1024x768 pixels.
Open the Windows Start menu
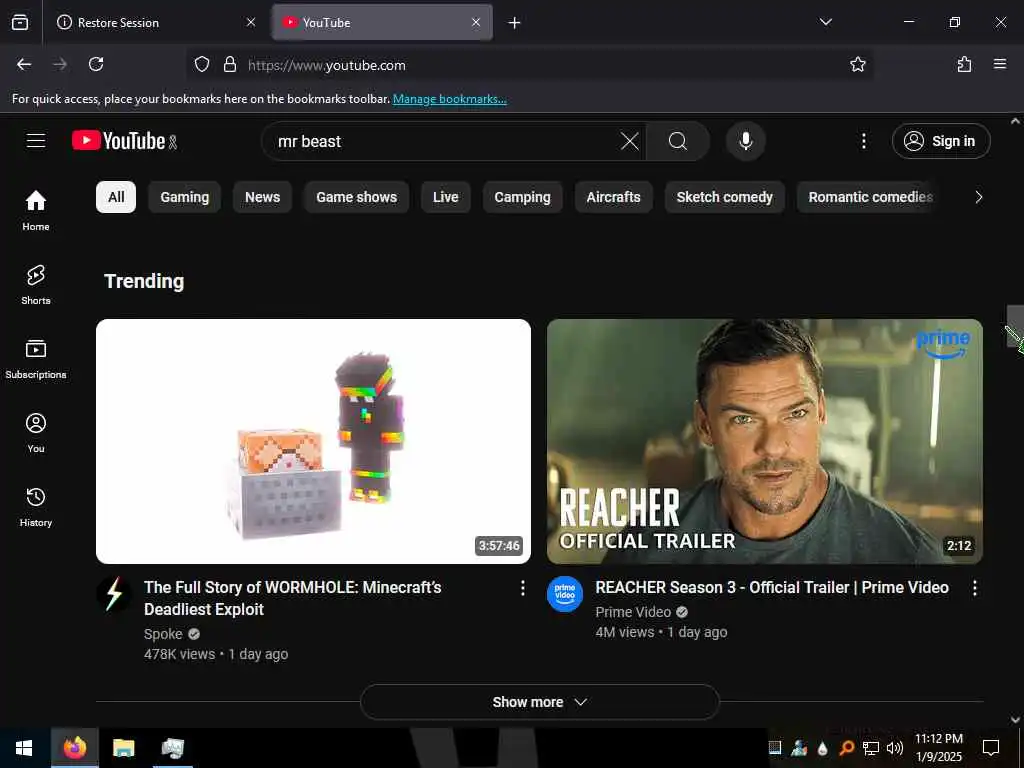24,748
